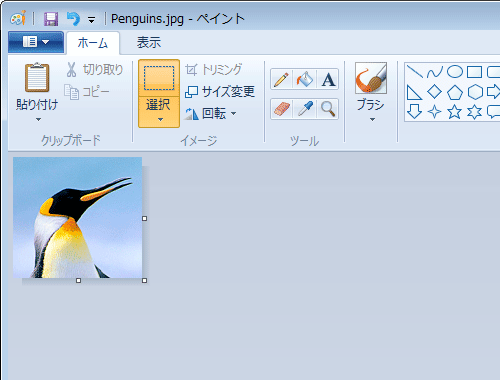500x380 pixels.
Task: Select the Magnifier tool
Action: pos(328,109)
